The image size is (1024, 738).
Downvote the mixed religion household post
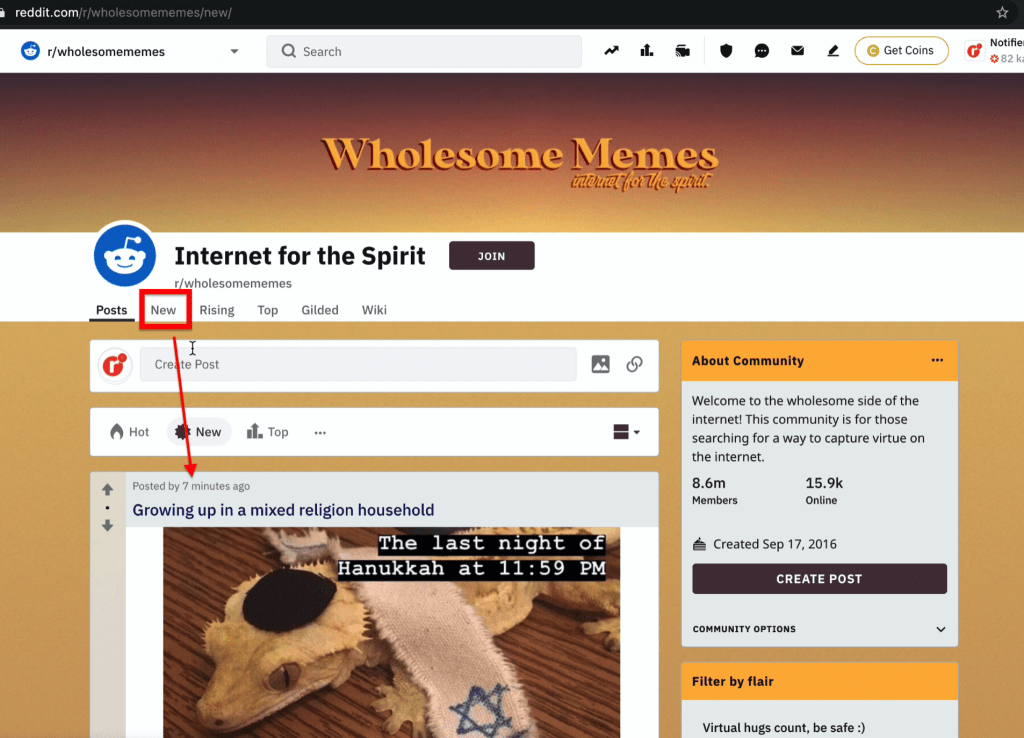pyautogui.click(x=108, y=526)
